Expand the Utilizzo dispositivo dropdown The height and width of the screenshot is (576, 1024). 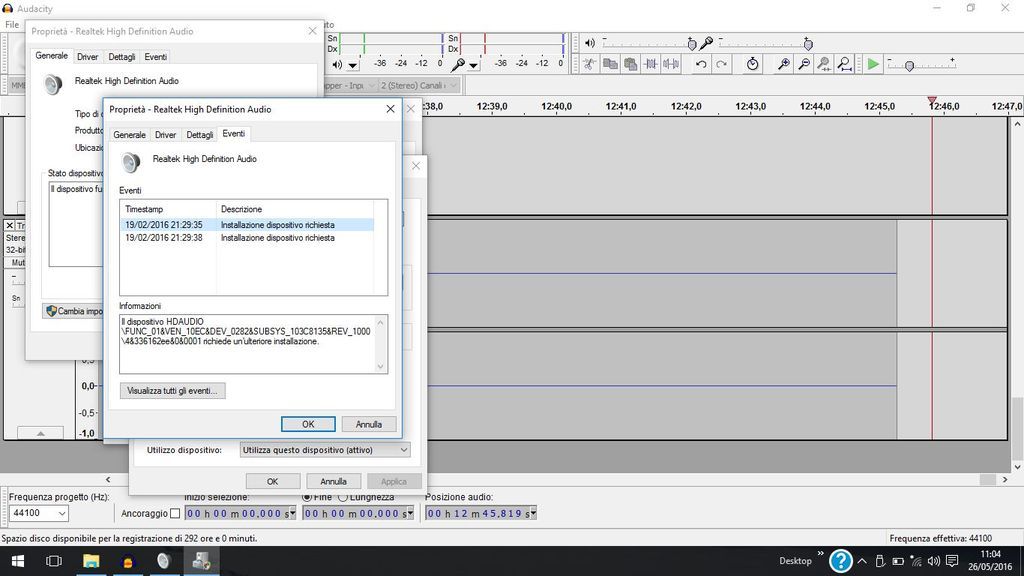(403, 450)
